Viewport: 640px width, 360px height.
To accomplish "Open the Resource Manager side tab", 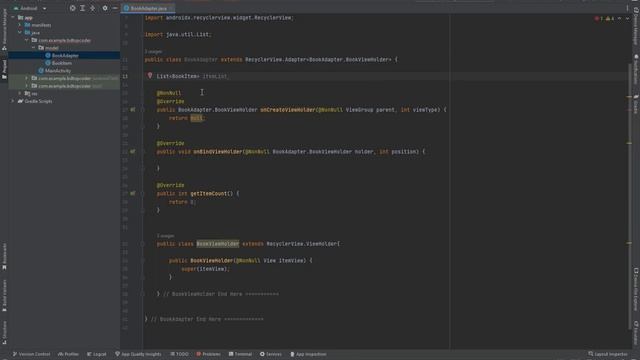I will click(x=4, y=29).
